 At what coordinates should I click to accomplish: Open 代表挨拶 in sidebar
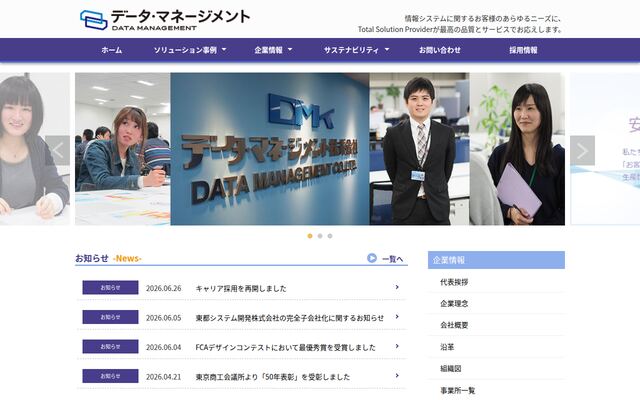click(x=454, y=282)
